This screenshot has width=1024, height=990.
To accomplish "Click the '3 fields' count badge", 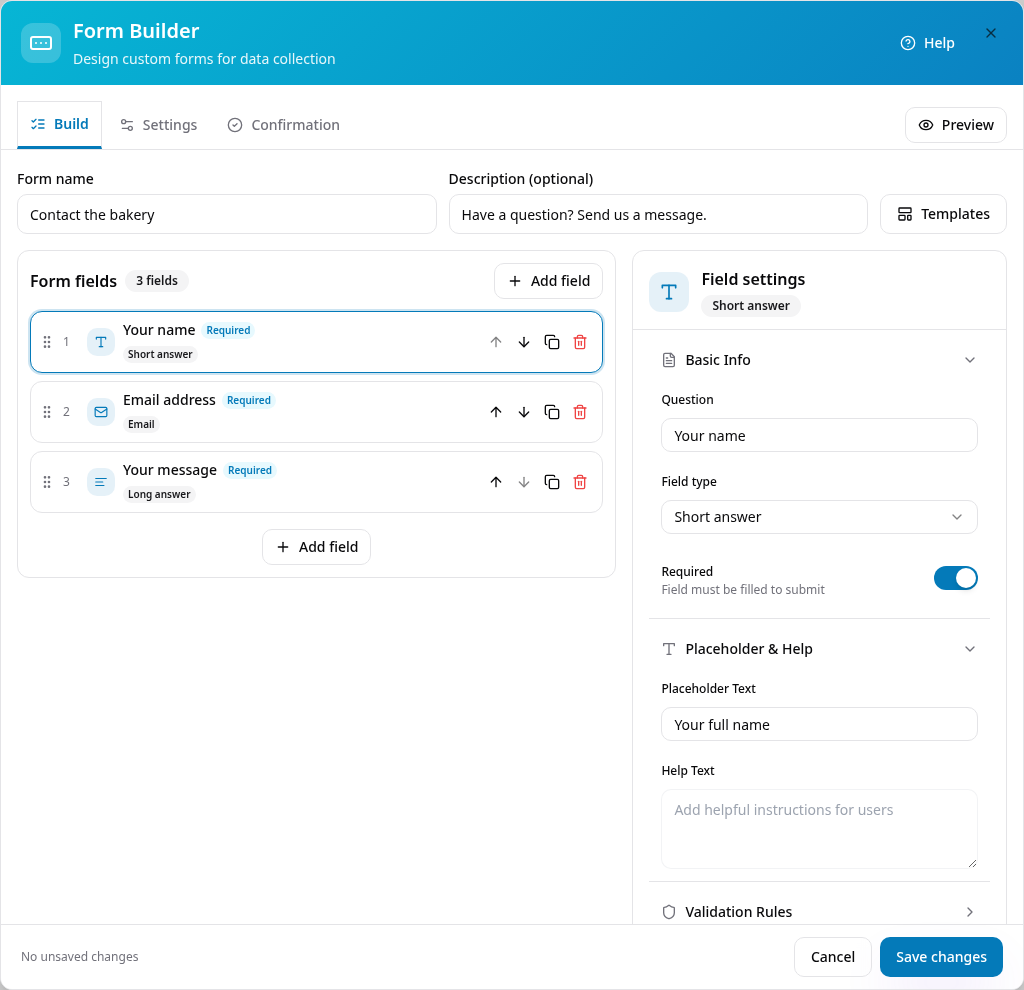I will point(157,281).
